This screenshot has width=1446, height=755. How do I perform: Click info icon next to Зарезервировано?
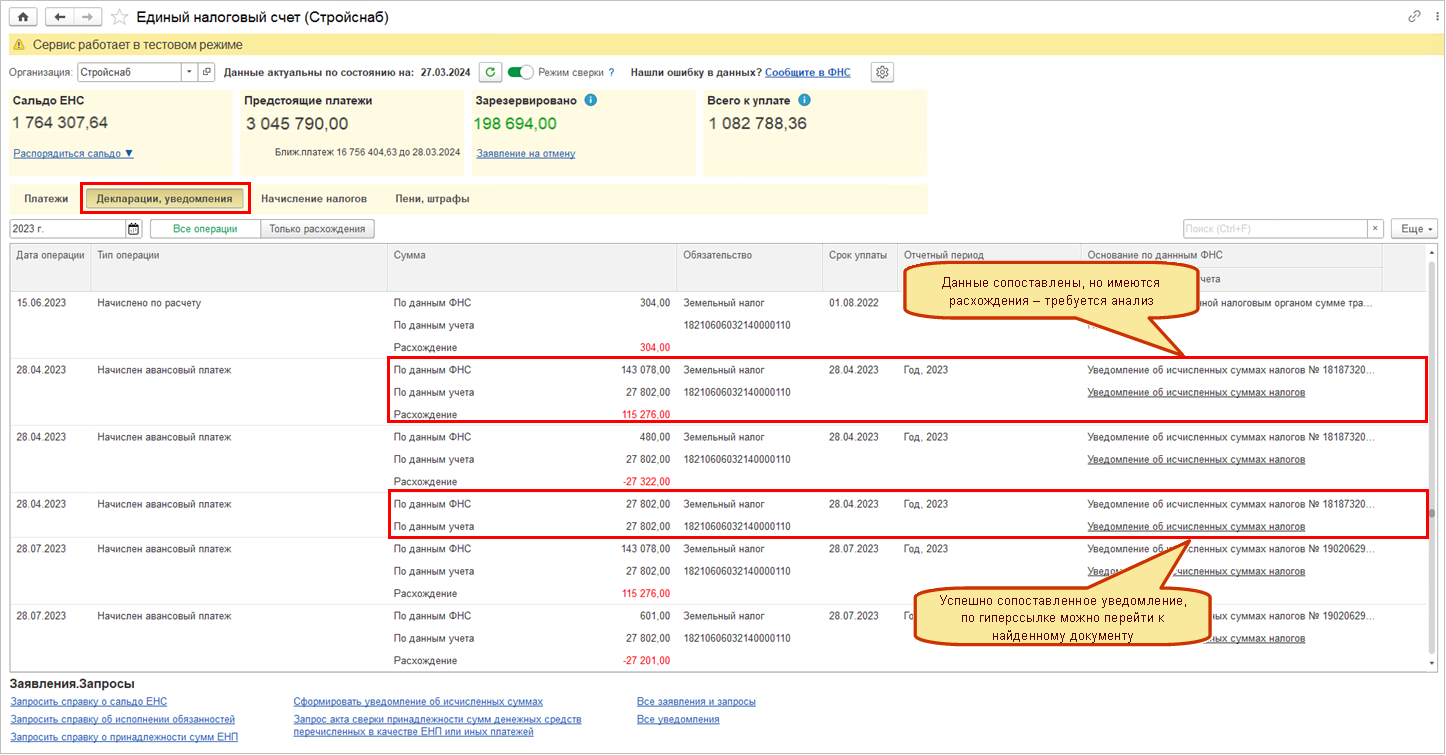591,101
